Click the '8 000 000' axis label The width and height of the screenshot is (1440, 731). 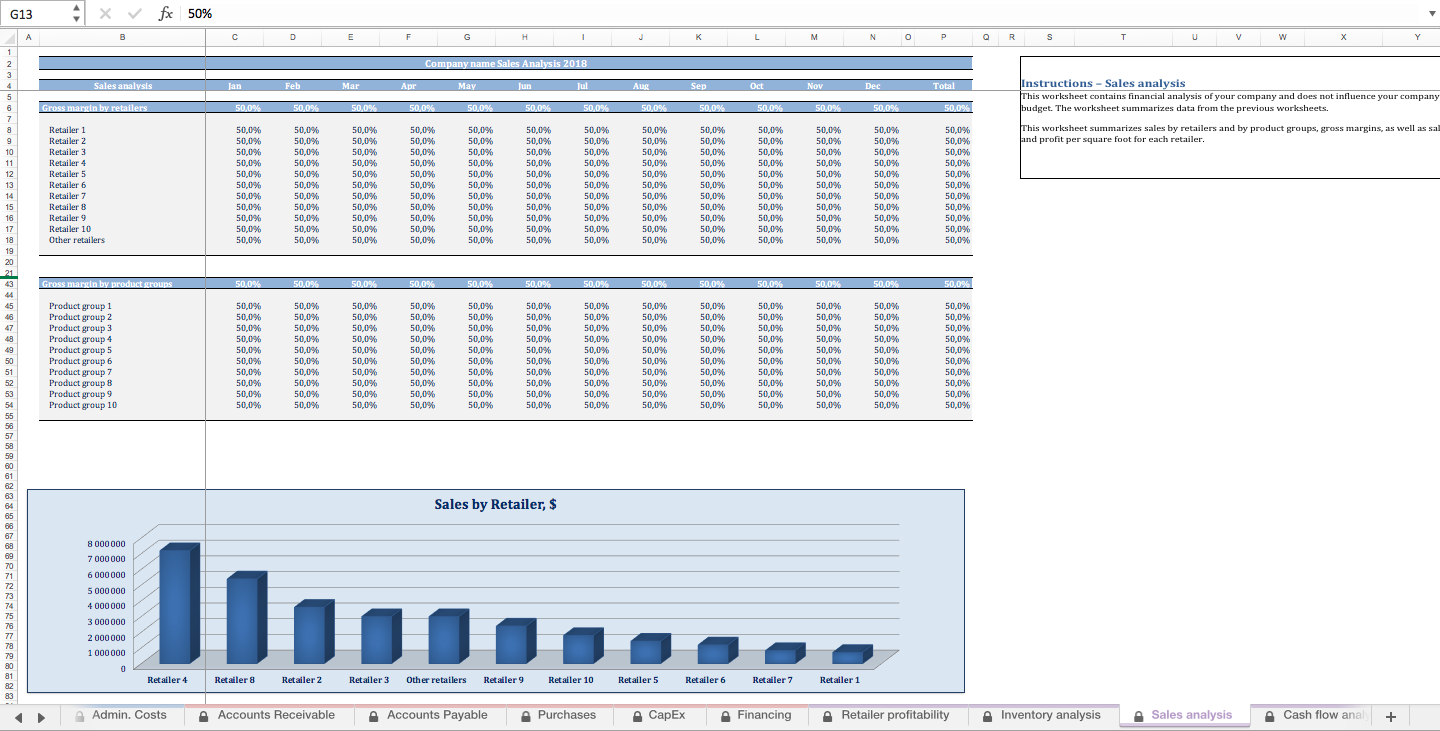106,543
